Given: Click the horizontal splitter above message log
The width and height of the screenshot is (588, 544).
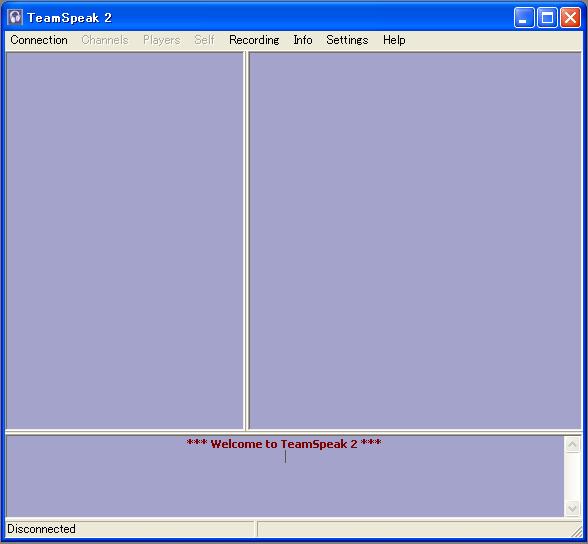Looking at the screenshot, I should pyautogui.click(x=294, y=432).
